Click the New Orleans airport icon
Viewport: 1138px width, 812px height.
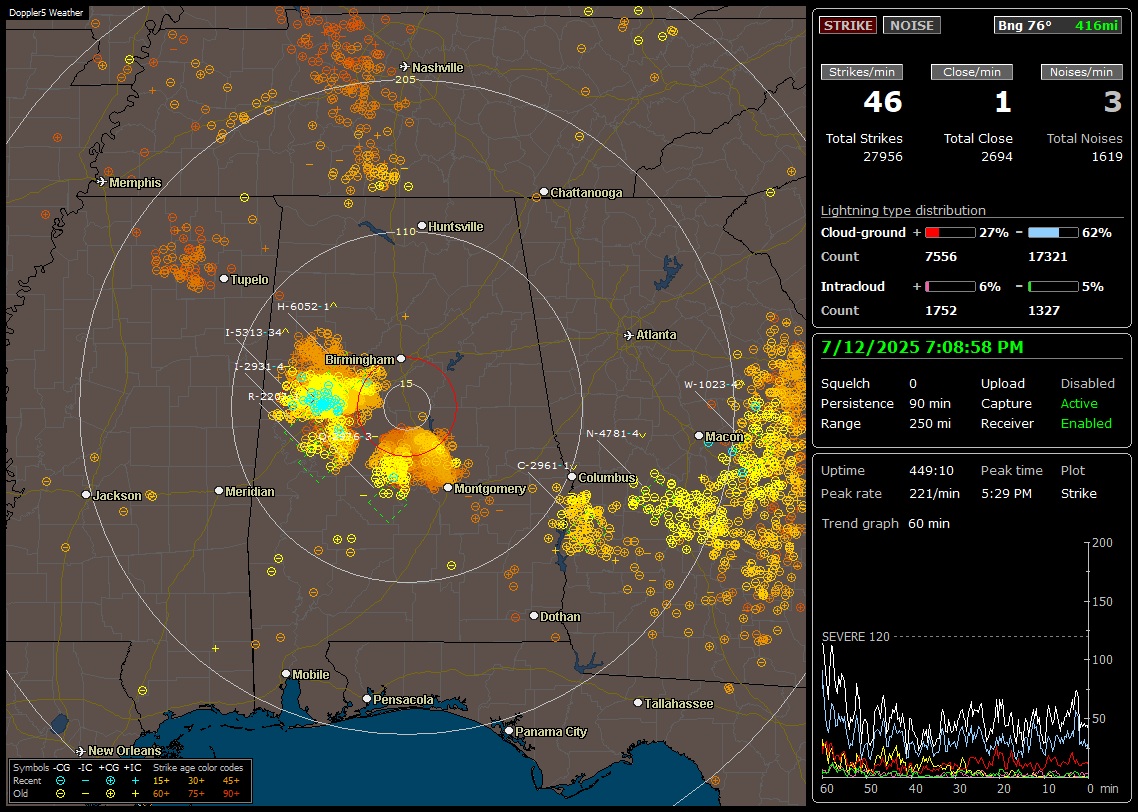(x=81, y=751)
